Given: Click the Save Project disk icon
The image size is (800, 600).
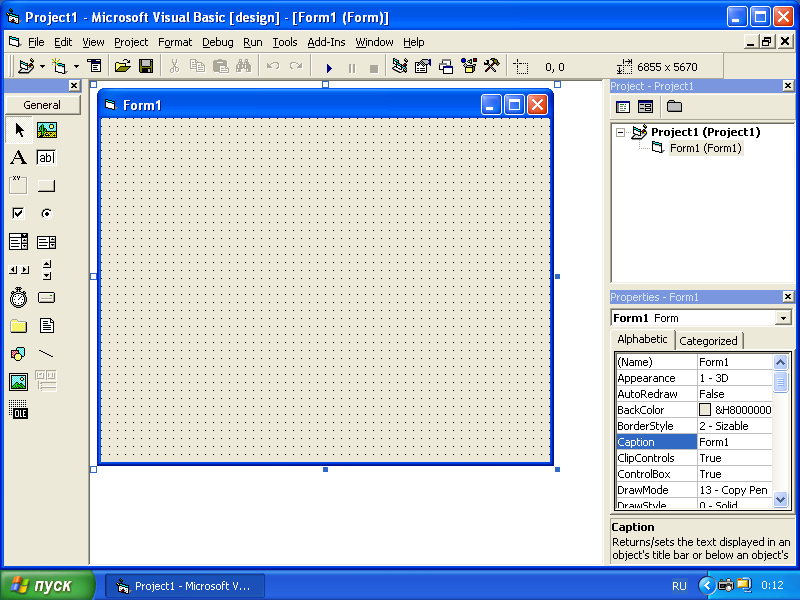Looking at the screenshot, I should 146,66.
